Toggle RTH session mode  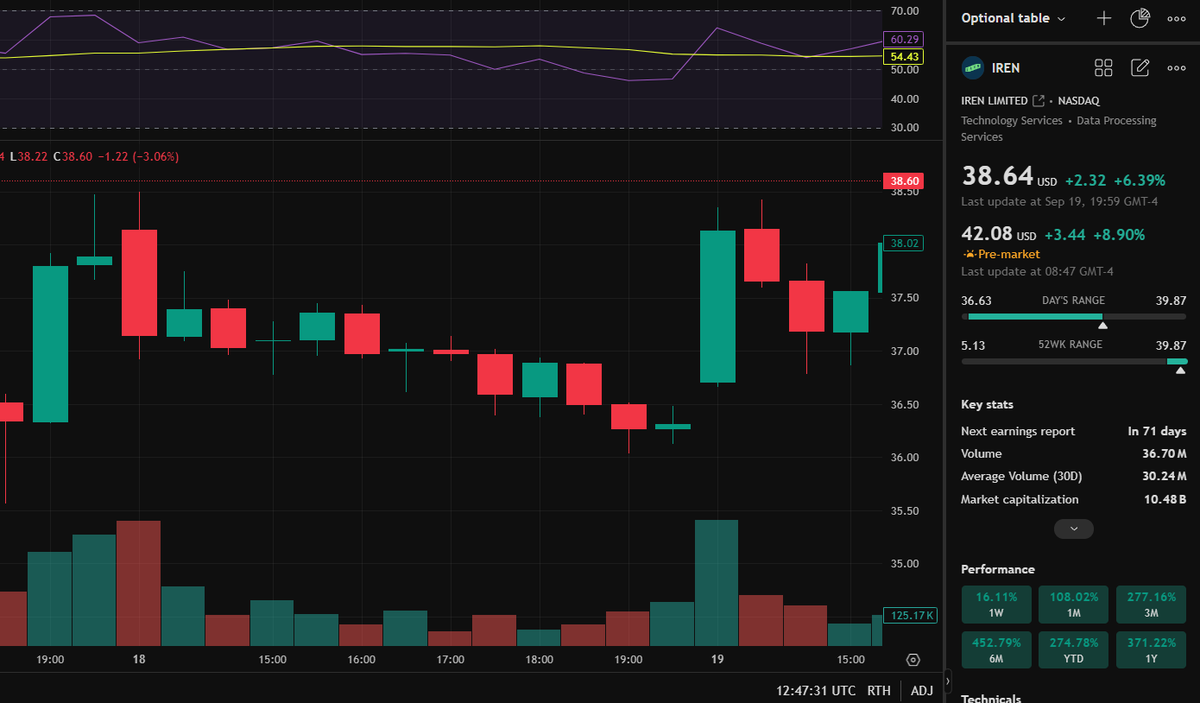879,690
